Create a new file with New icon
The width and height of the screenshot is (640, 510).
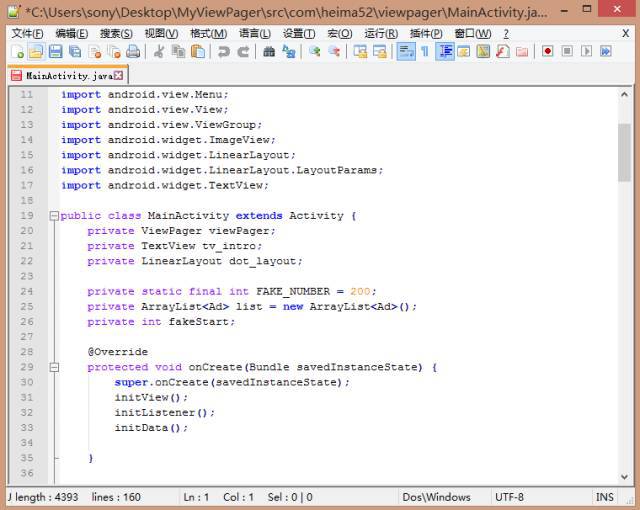tap(17, 52)
